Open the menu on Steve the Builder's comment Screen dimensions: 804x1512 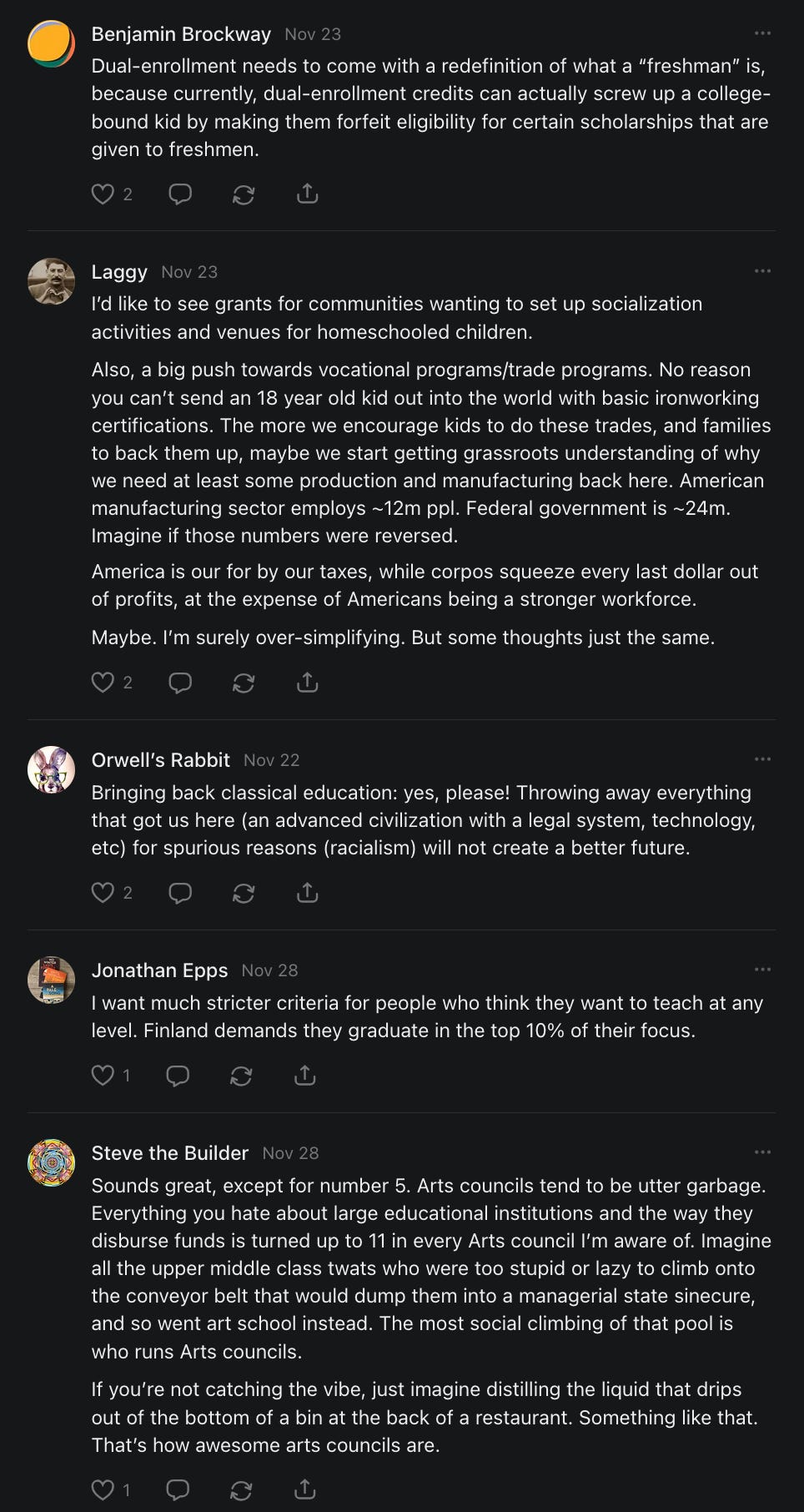click(762, 1152)
